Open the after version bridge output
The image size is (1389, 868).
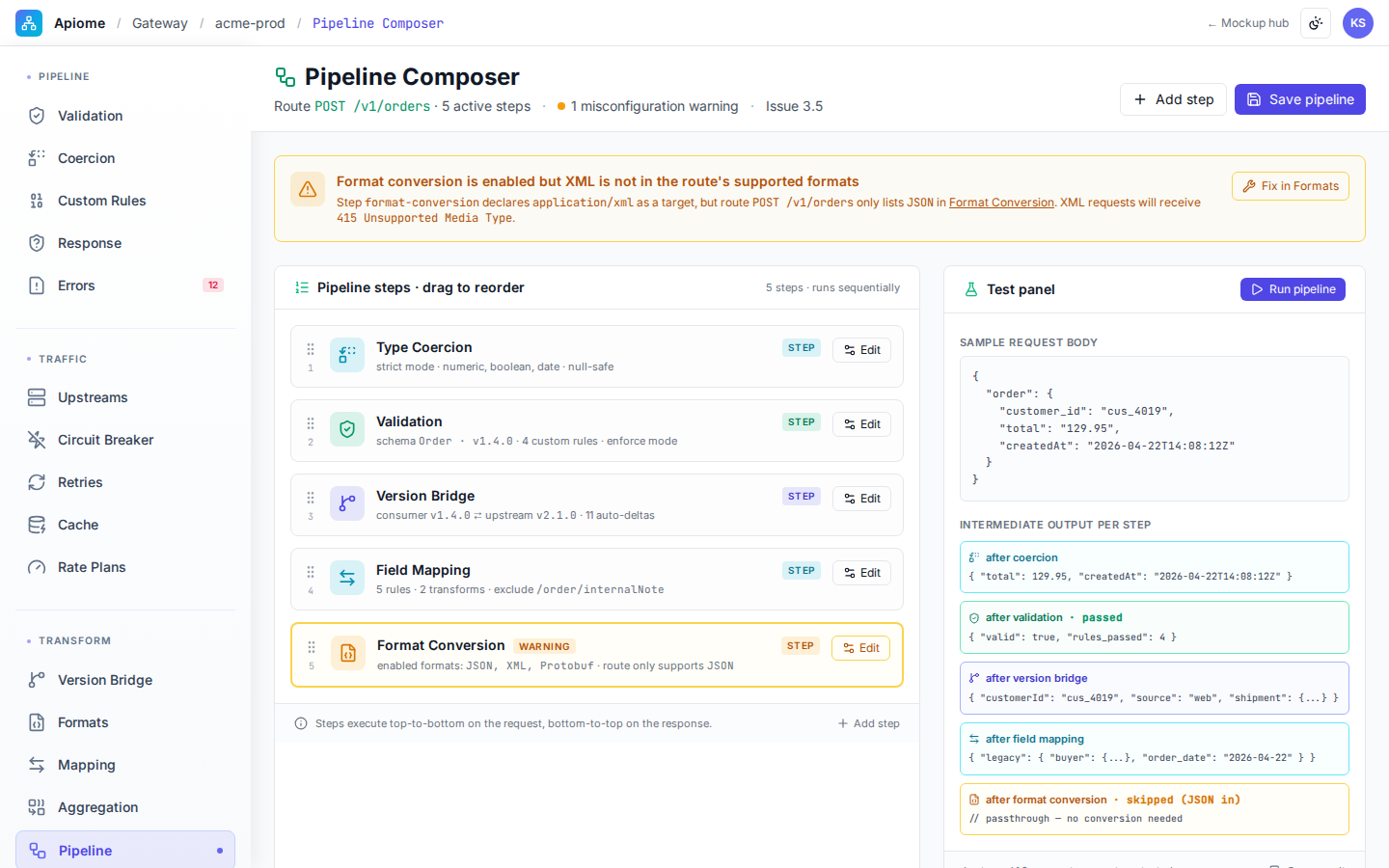click(1155, 688)
